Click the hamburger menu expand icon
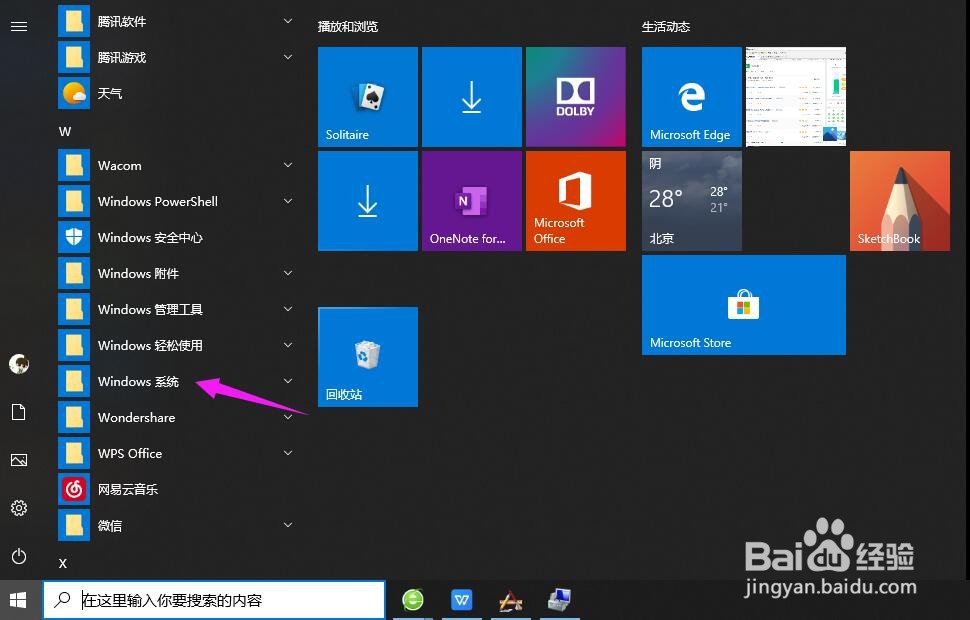Image resolution: width=970 pixels, height=620 pixels. pos(19,26)
